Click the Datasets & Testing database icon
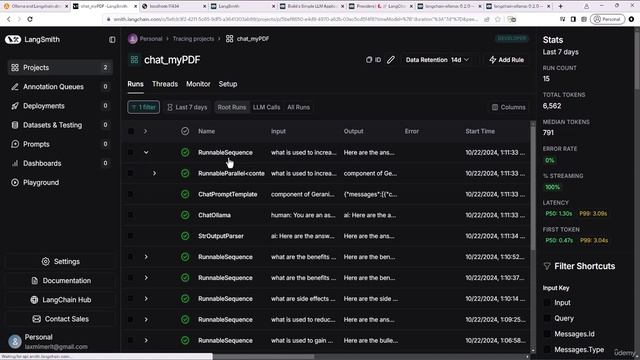 click(15, 125)
